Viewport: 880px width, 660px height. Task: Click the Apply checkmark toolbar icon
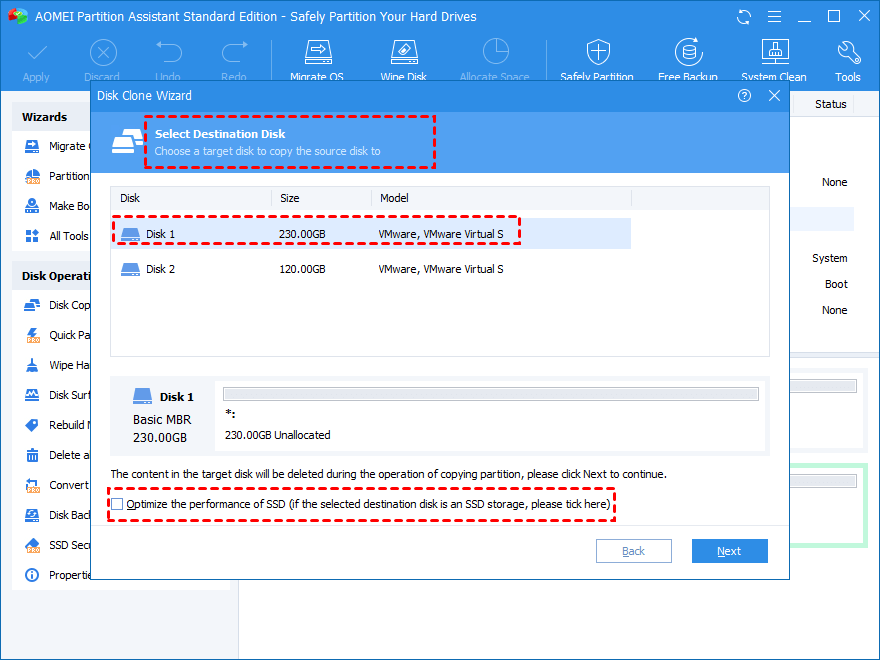click(36, 53)
